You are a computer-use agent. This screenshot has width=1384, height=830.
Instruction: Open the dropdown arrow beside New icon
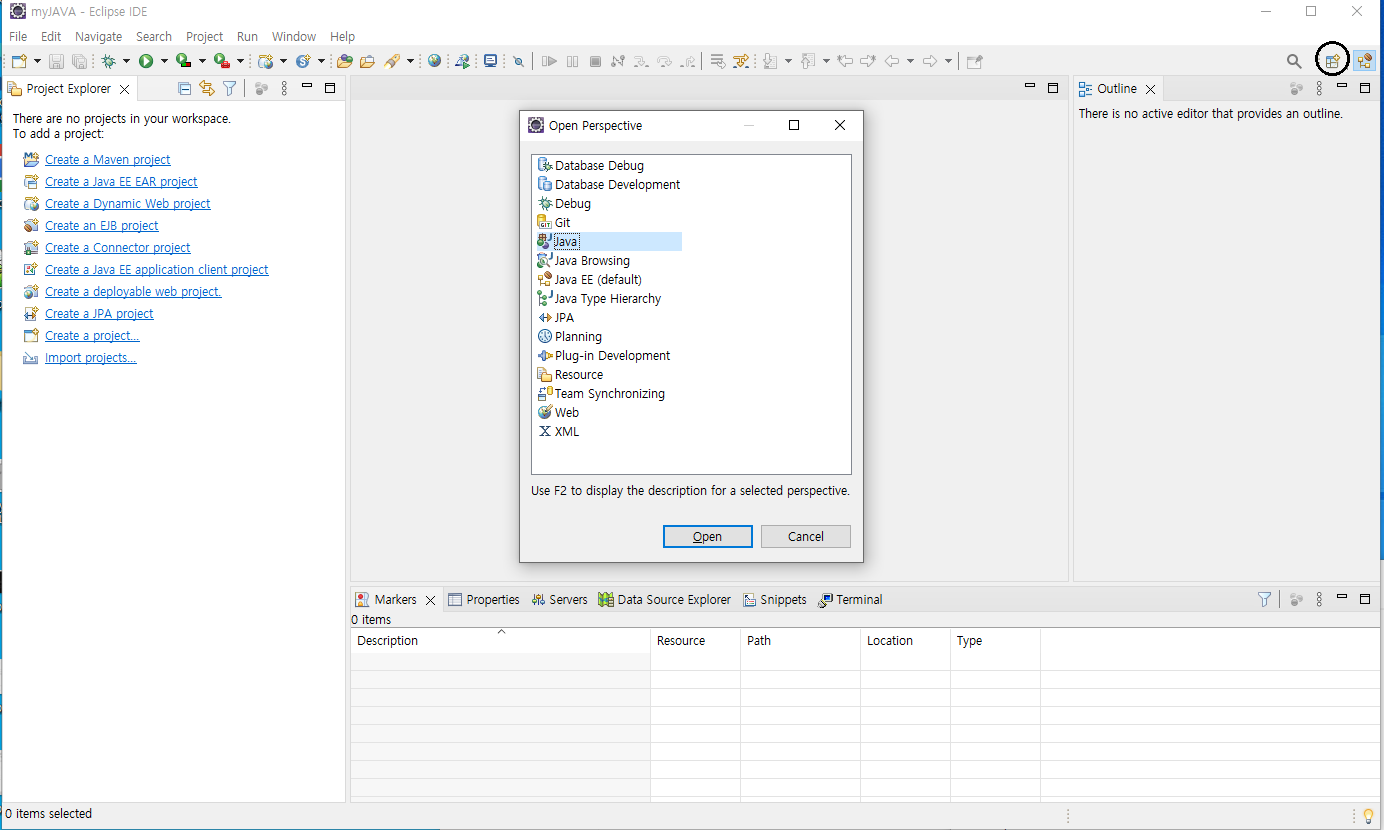(37, 61)
